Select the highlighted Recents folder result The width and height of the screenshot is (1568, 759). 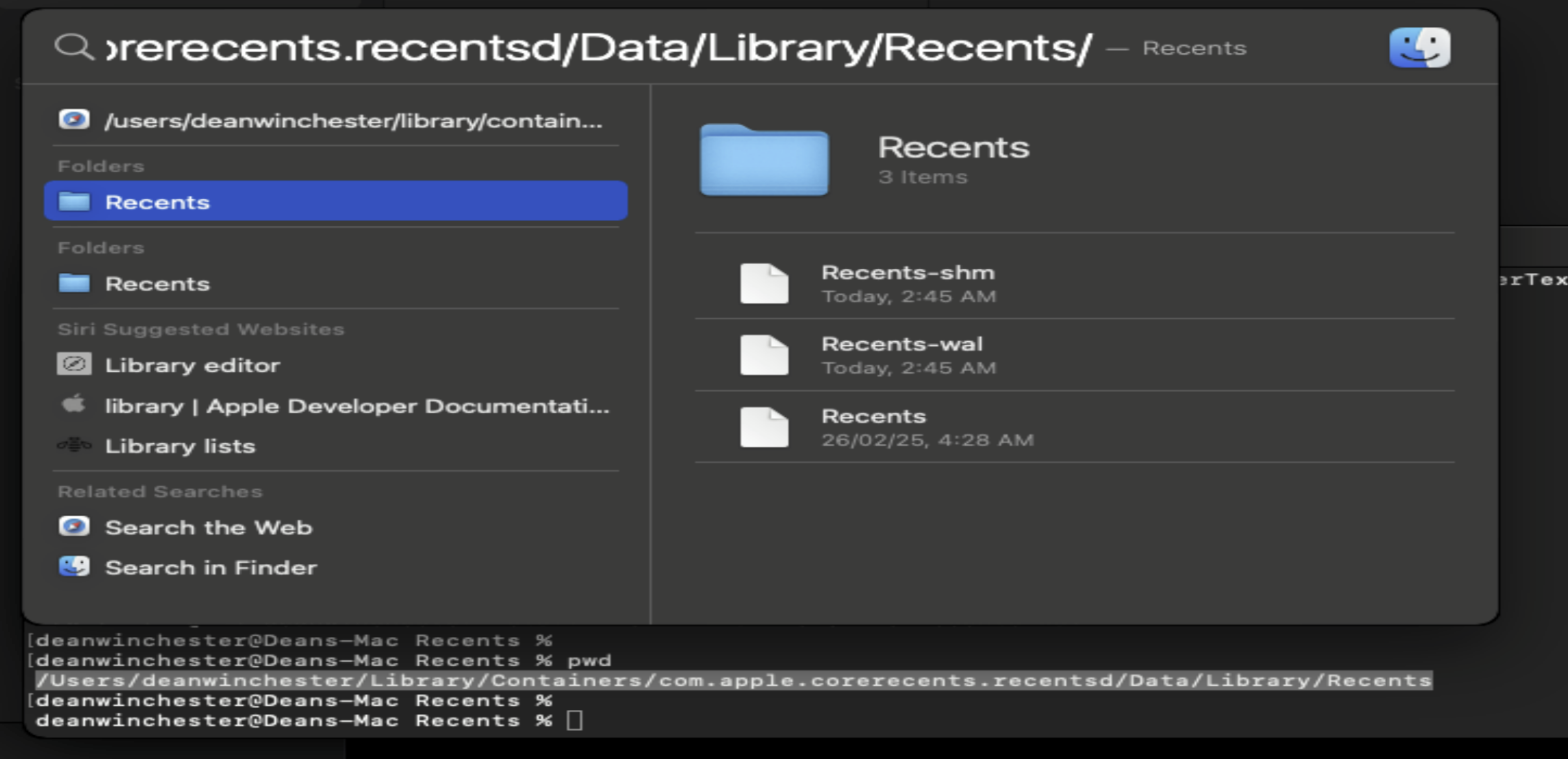click(x=336, y=201)
